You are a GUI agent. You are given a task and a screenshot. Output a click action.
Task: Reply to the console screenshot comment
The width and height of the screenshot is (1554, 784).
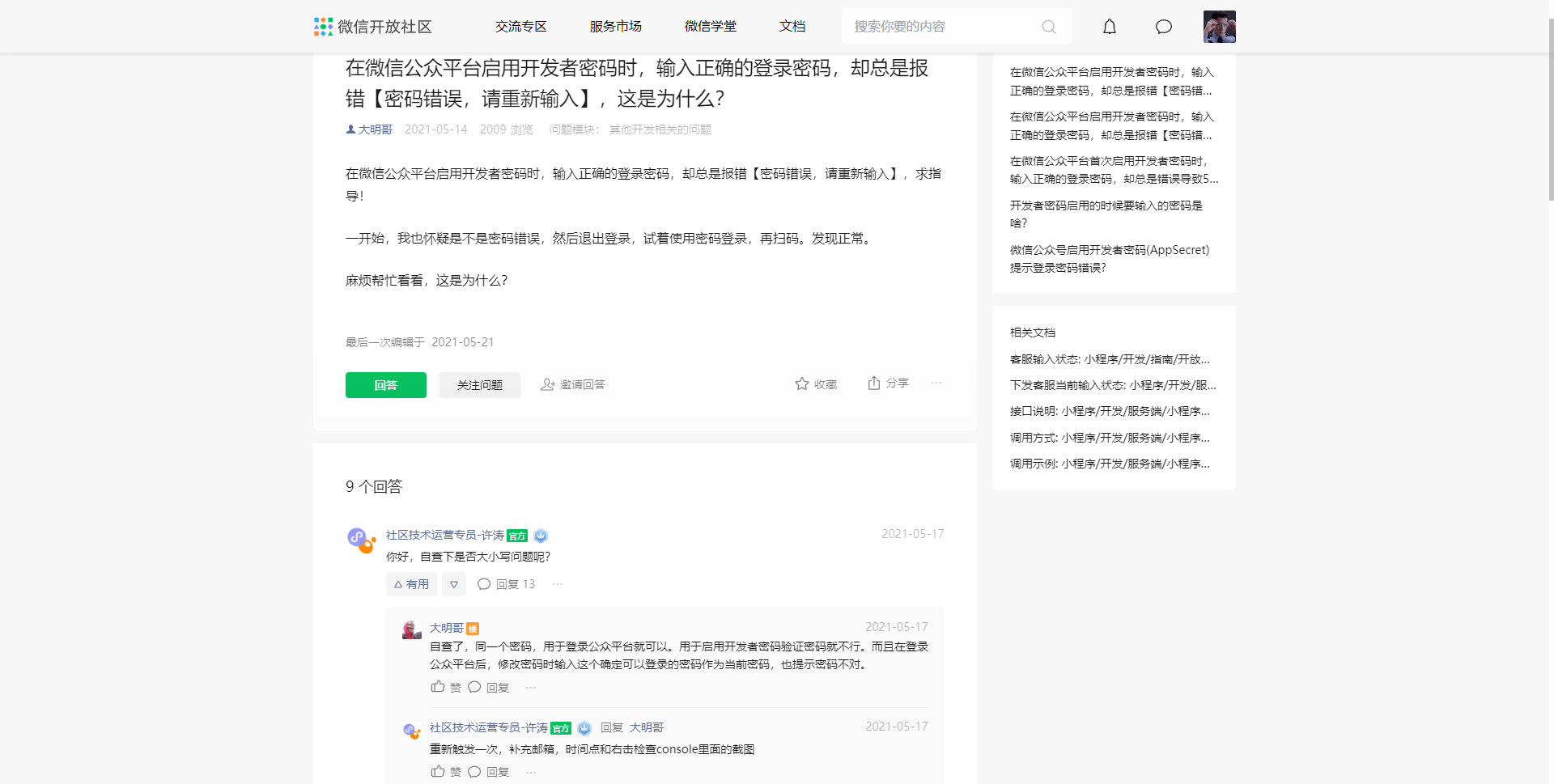click(474, 771)
